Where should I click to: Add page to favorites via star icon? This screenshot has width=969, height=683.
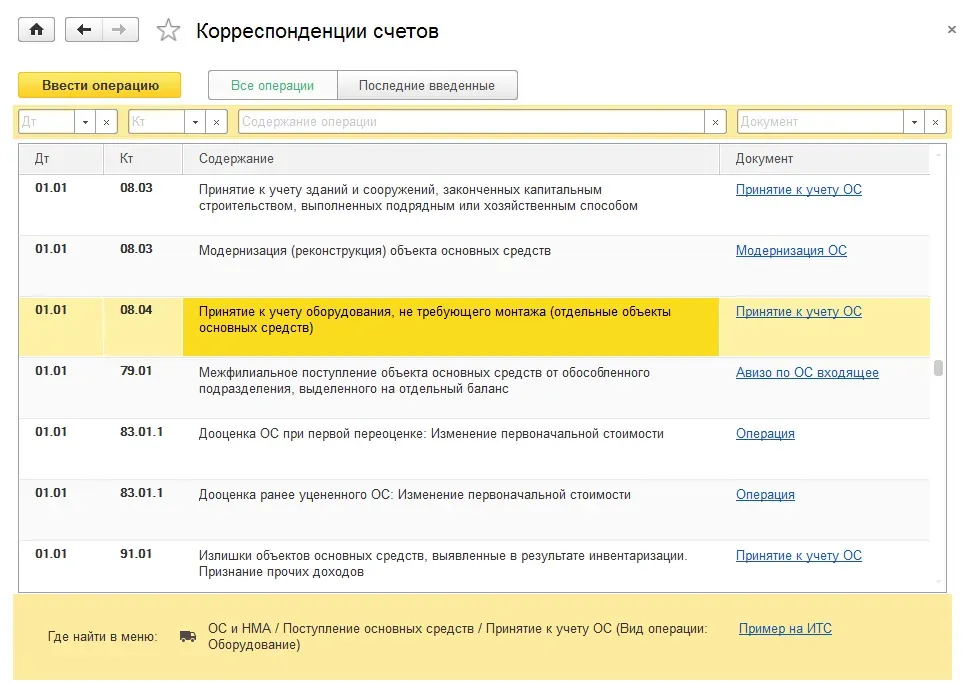(167, 29)
